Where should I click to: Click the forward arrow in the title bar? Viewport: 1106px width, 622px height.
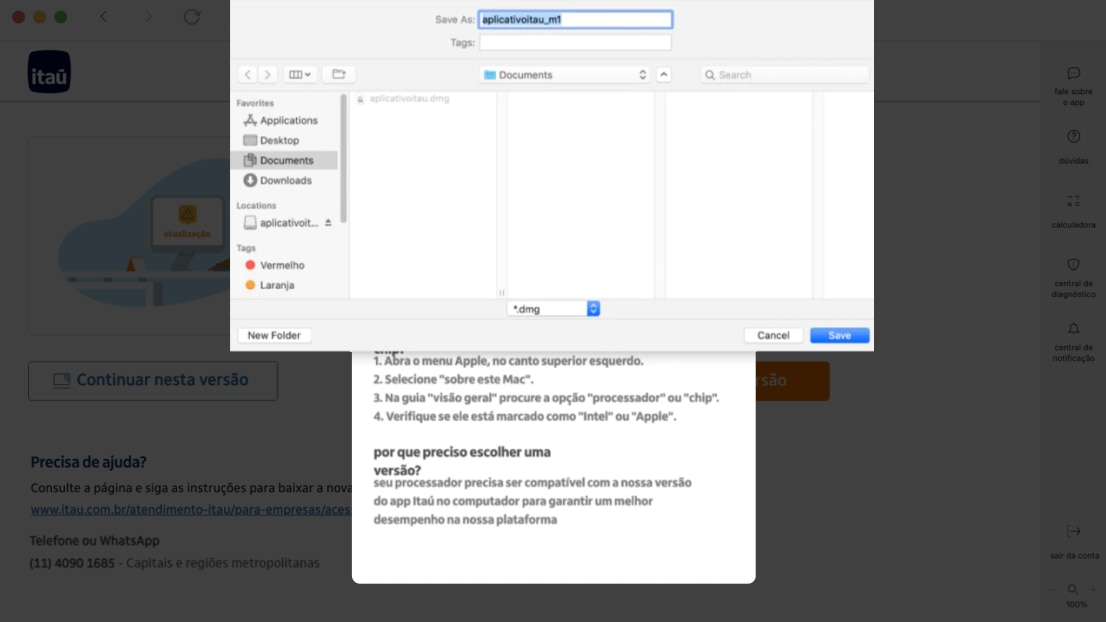tap(148, 16)
